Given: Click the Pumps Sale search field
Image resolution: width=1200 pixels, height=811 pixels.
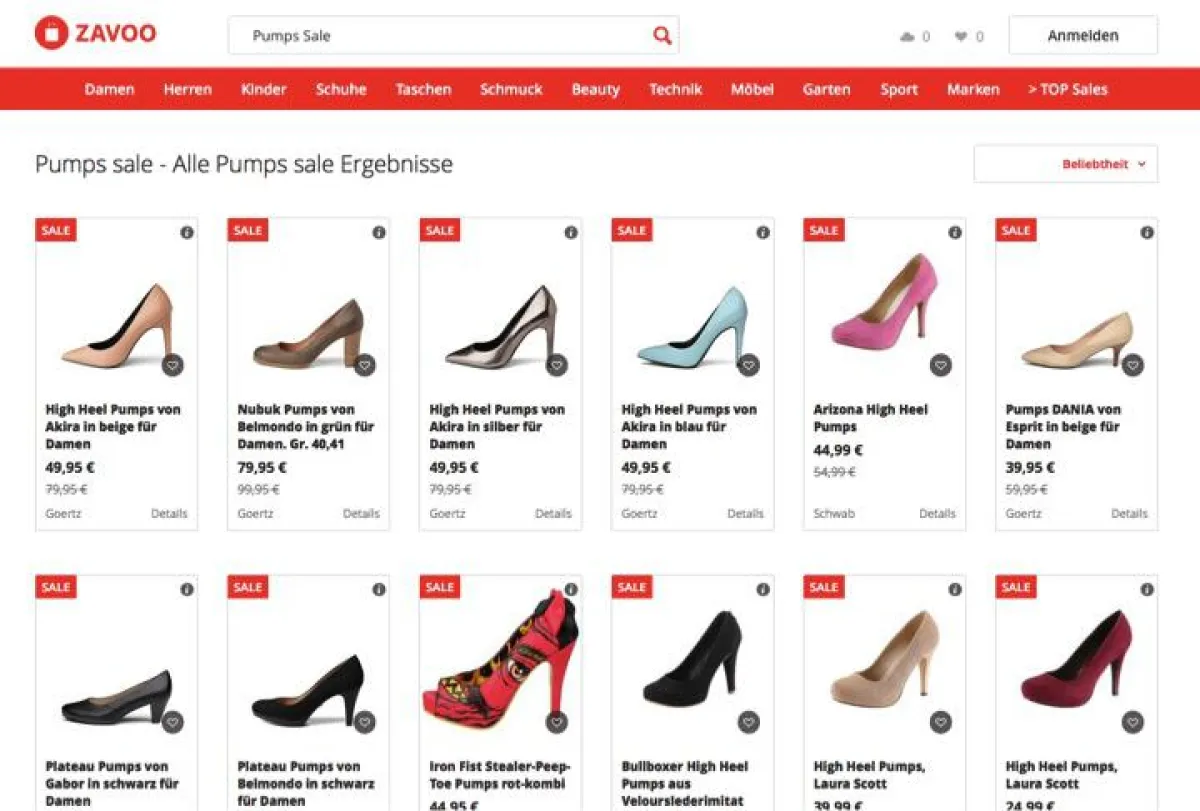Looking at the screenshot, I should point(440,36).
